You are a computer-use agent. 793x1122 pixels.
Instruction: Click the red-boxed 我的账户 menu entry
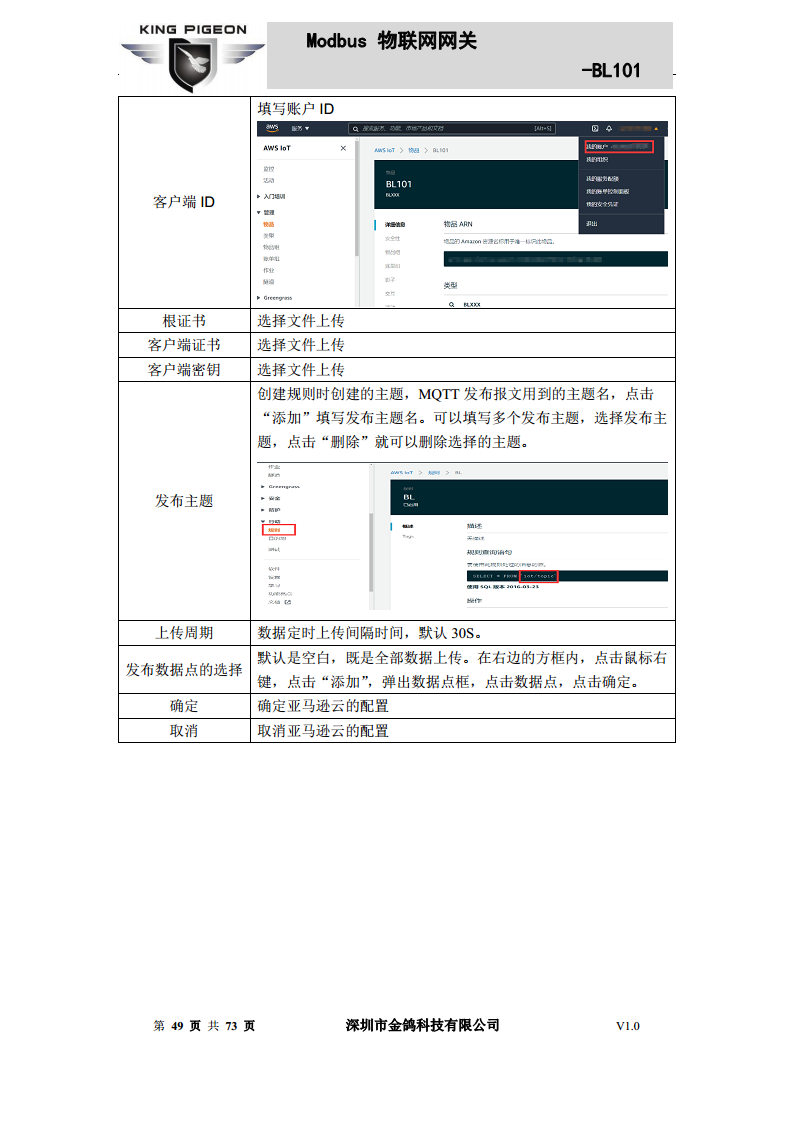pos(619,147)
